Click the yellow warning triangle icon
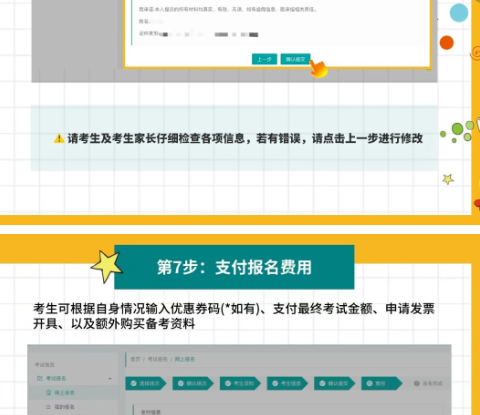 (59, 138)
